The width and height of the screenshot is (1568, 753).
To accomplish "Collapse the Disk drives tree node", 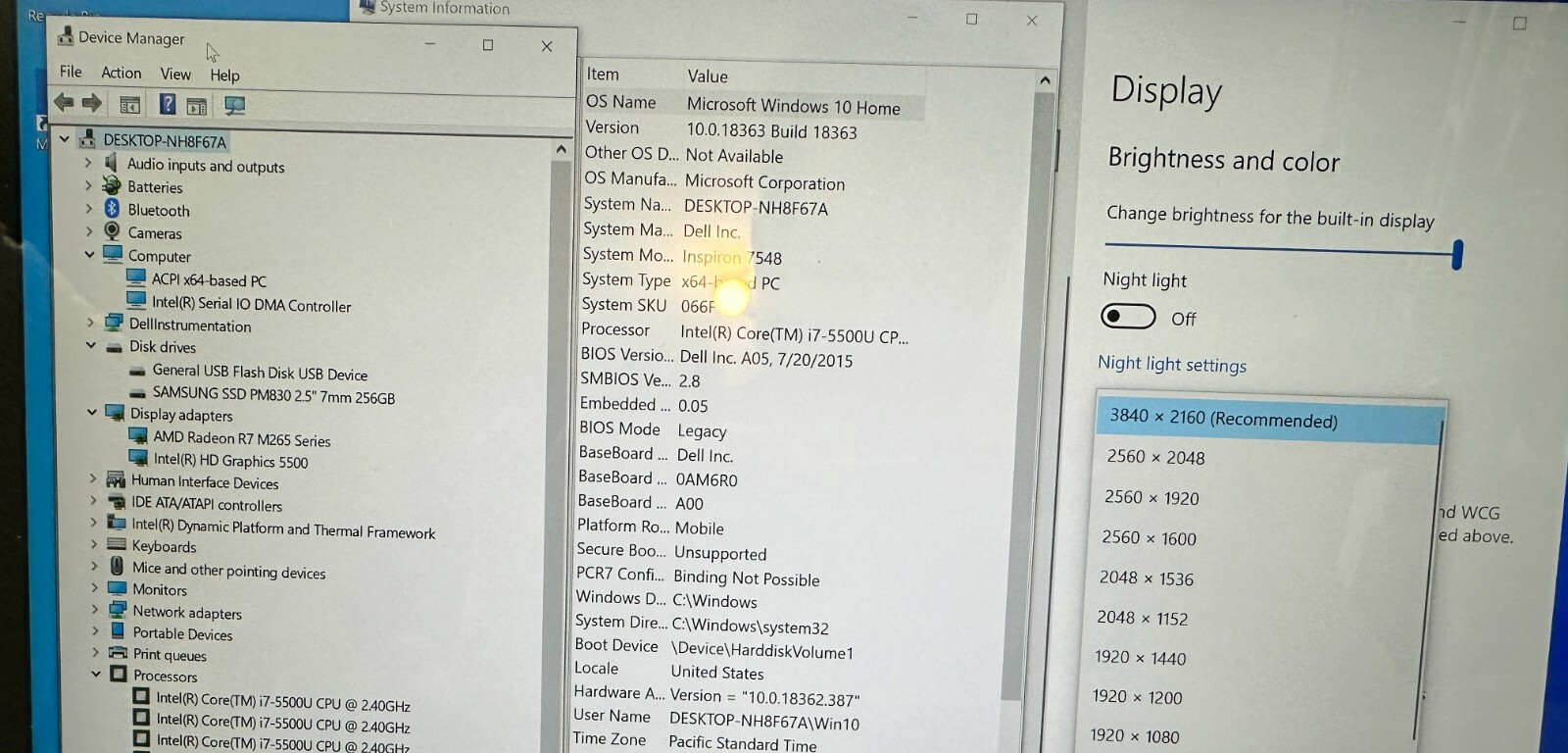I will pyautogui.click(x=90, y=345).
